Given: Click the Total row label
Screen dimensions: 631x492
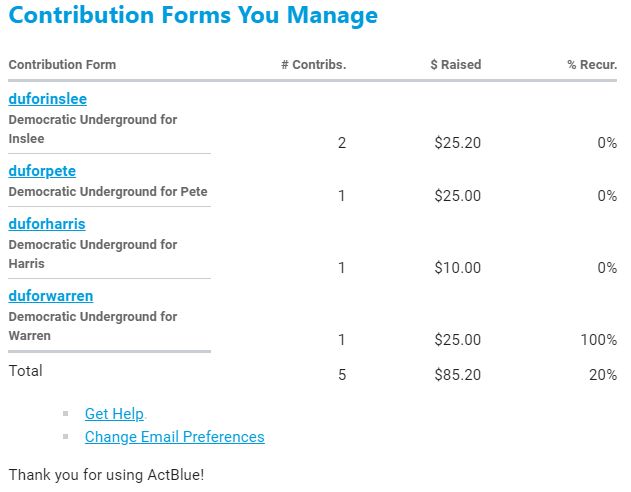Looking at the screenshot, I should coord(26,371).
